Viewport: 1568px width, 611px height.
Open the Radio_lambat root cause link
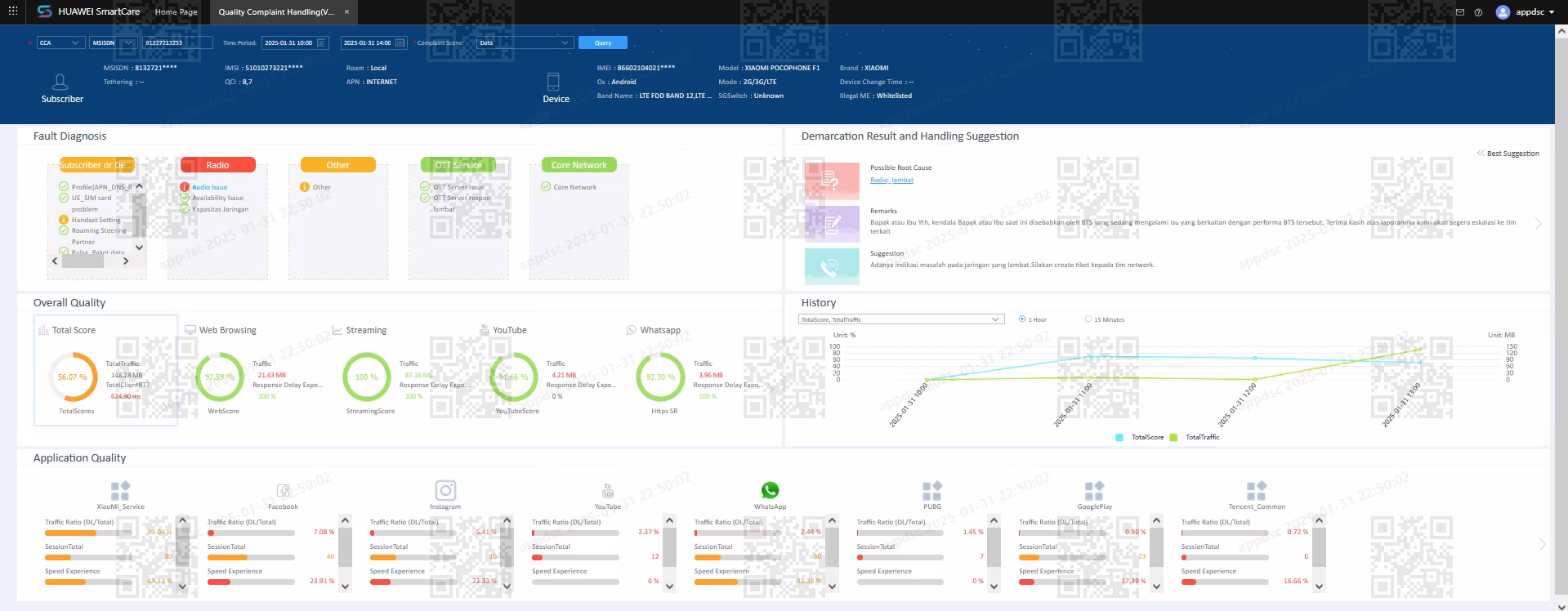click(x=891, y=180)
